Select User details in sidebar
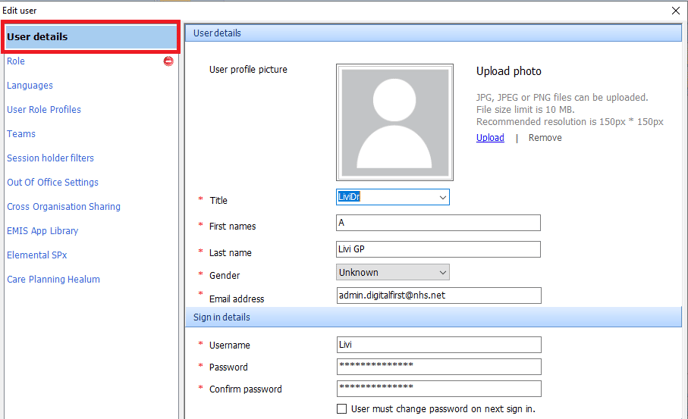688x419 pixels. coord(90,37)
